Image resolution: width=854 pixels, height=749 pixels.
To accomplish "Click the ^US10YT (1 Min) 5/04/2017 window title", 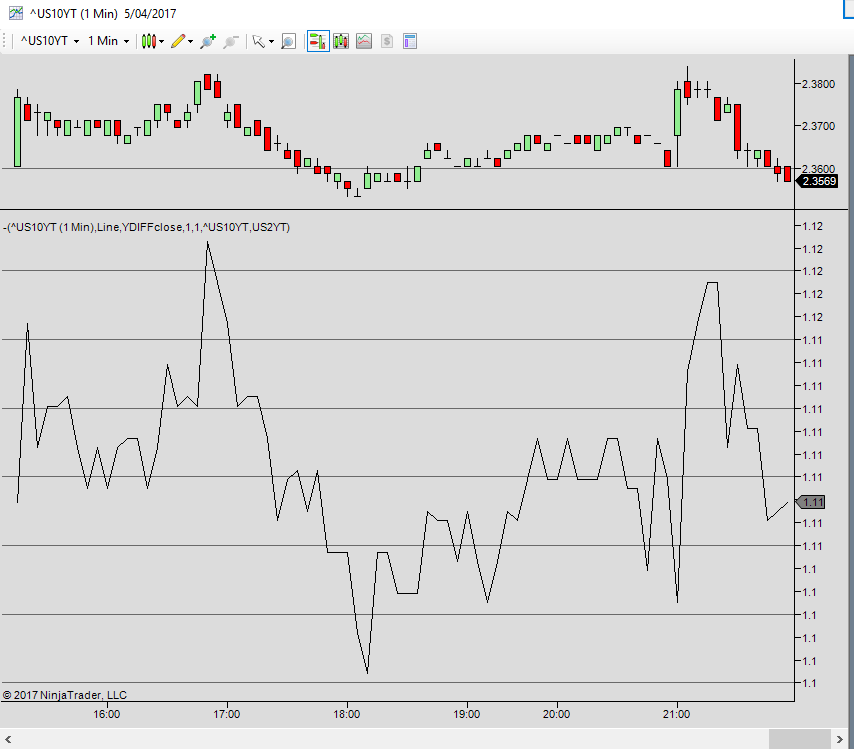I will (103, 14).
